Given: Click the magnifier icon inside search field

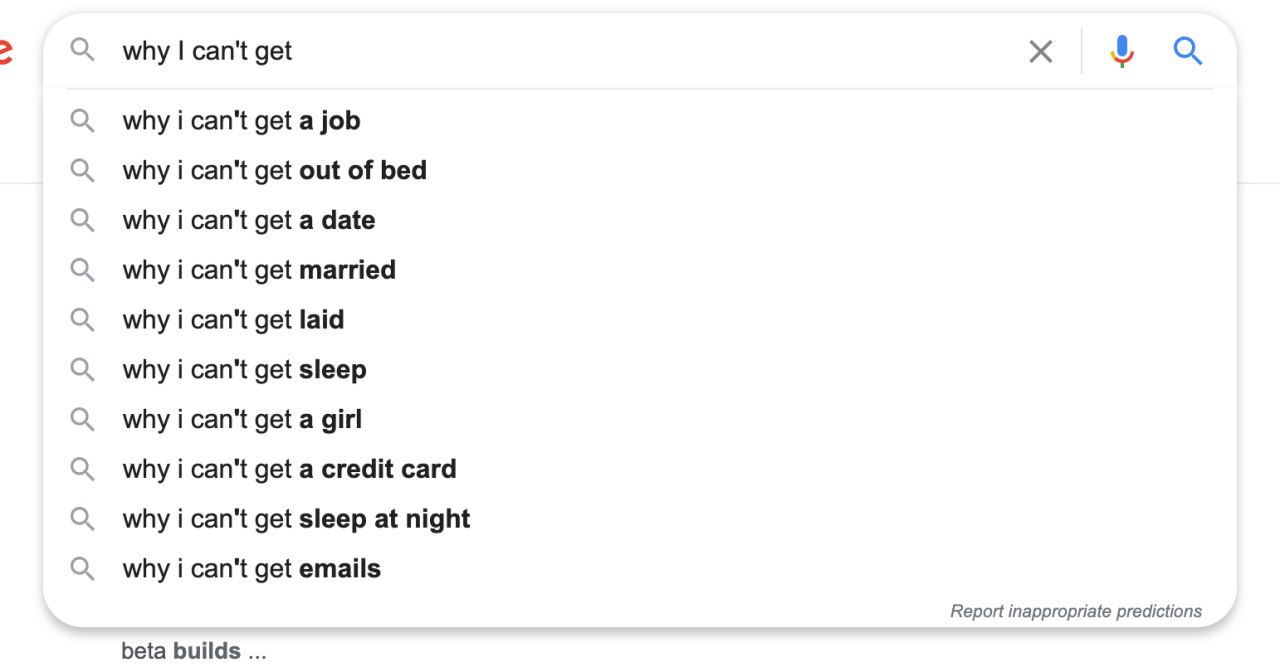Looking at the screenshot, I should pos(82,50).
